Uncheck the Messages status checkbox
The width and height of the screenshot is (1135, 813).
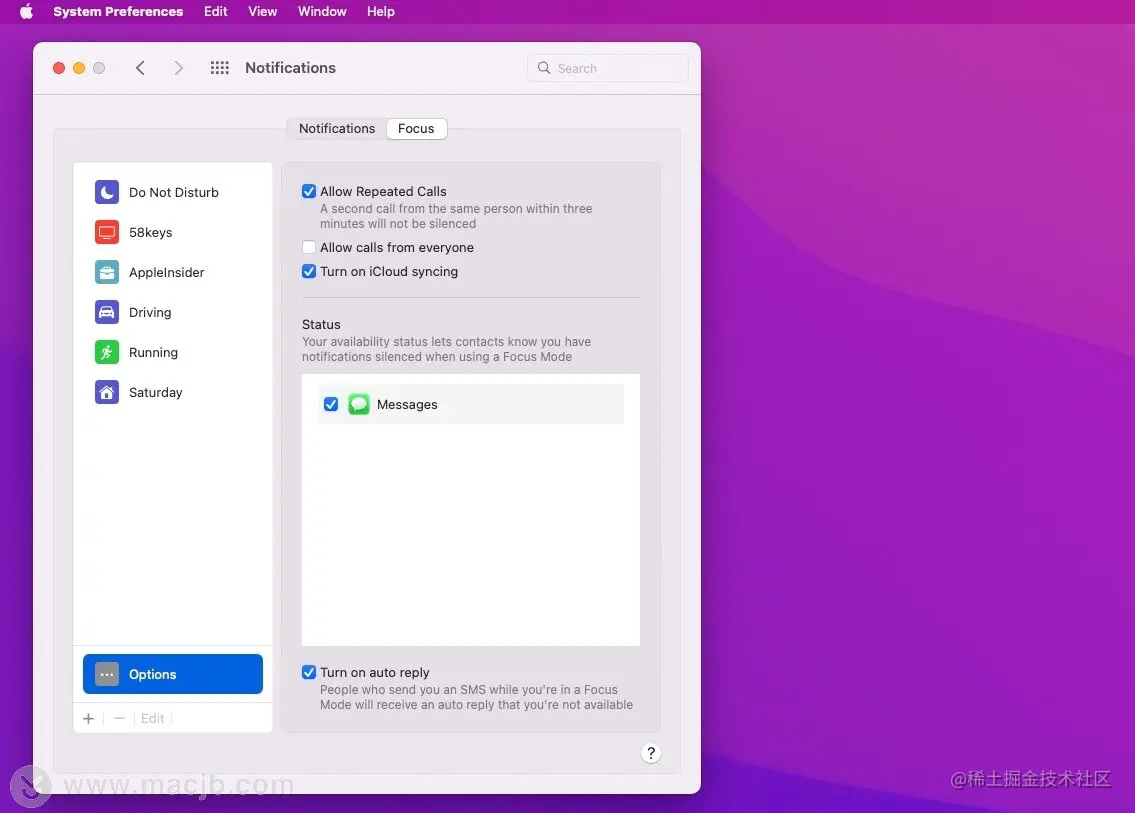pyautogui.click(x=331, y=404)
